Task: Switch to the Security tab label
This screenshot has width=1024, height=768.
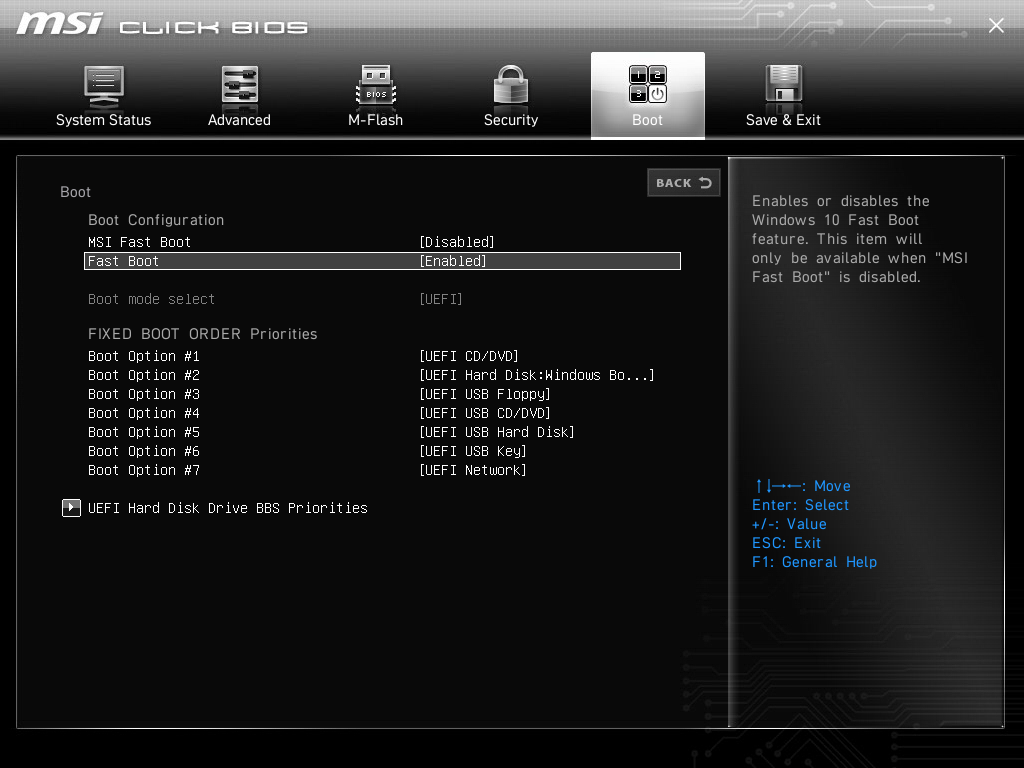Action: (x=511, y=120)
